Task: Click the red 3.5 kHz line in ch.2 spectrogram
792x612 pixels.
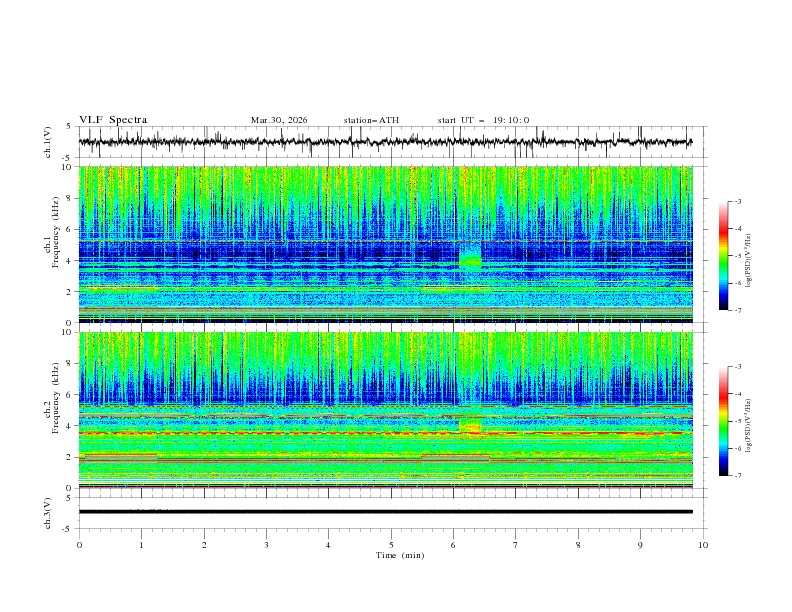Action: click(x=386, y=434)
